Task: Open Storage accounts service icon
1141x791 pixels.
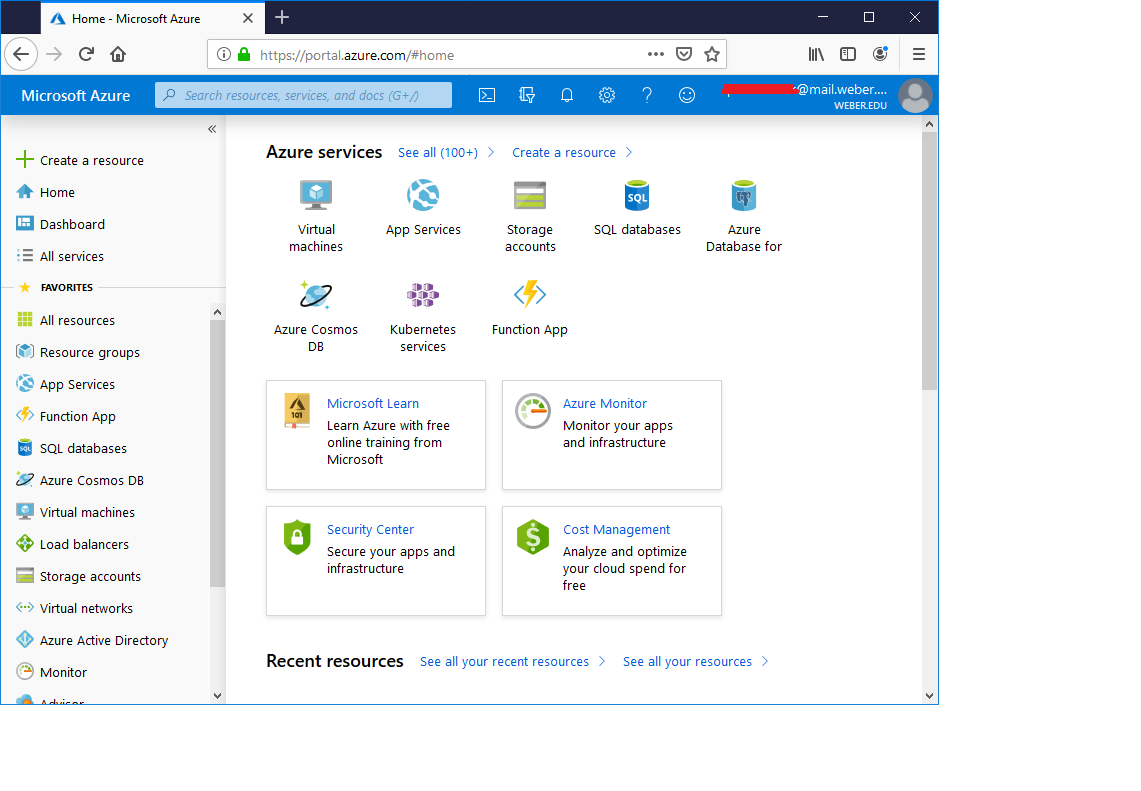Action: 530,195
